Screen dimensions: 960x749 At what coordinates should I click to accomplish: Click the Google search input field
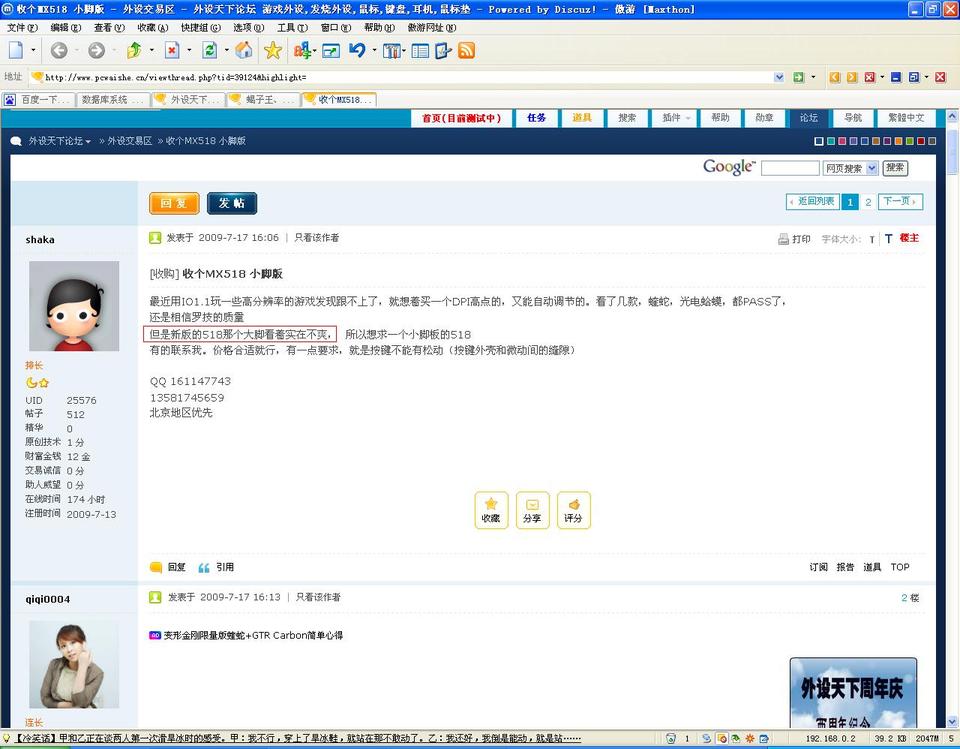tap(789, 168)
